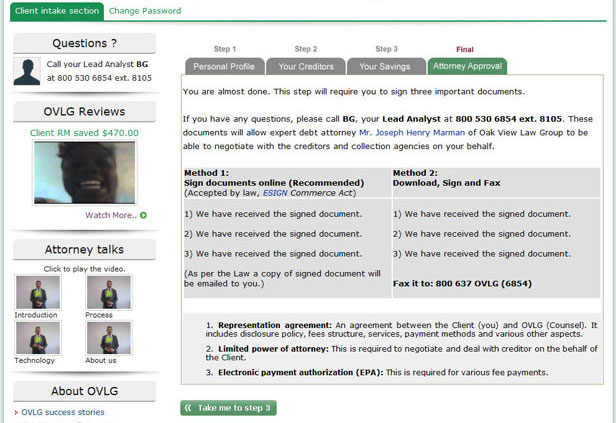Open the Mr. Joseph Henry Marman link
The image size is (616, 423).
pos(412,133)
